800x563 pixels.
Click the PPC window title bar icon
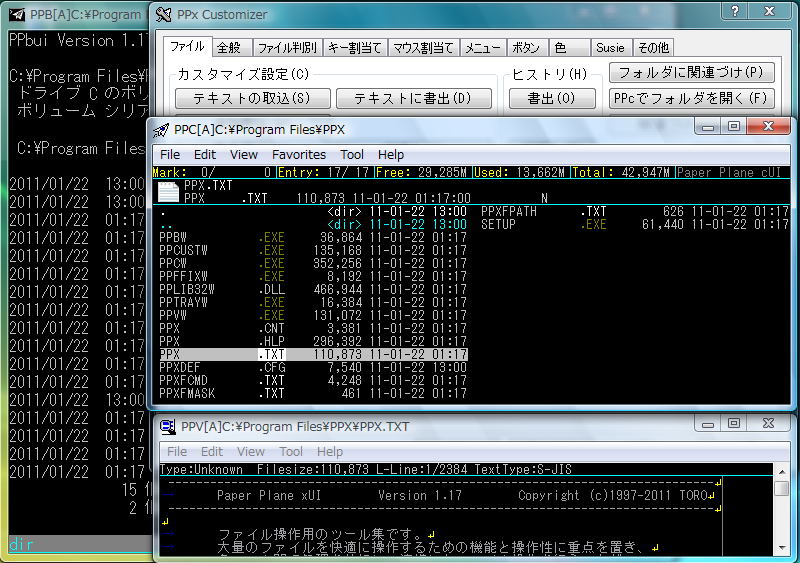[162, 129]
